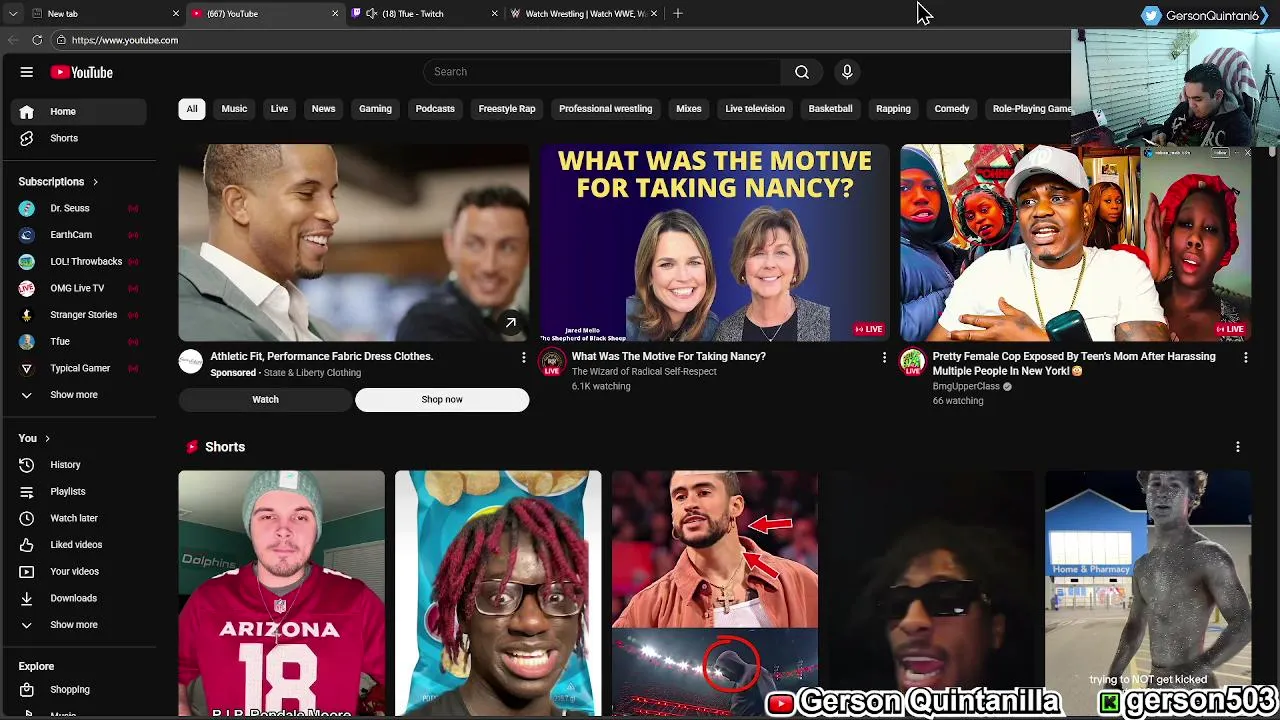Open The Wizard of Radical Self-Respect channel avatar

pyautogui.click(x=551, y=362)
